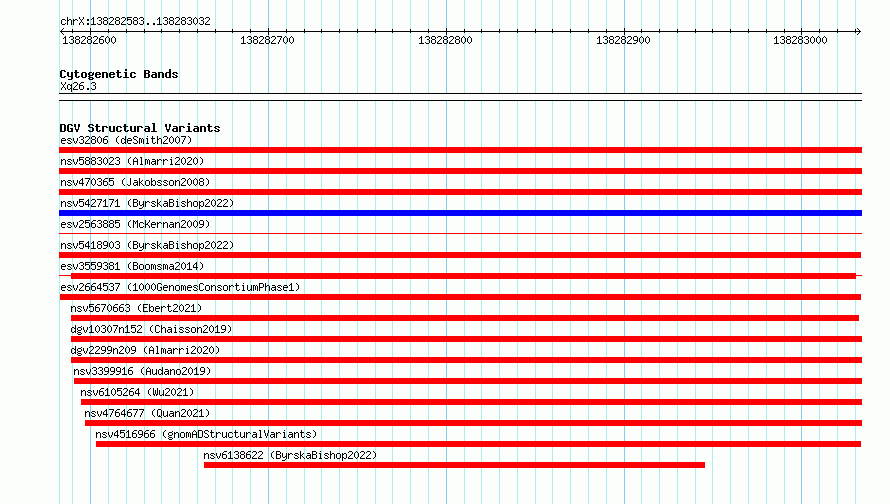Click nsv5427171 (ByrskaBishop2022) label
The height and width of the screenshot is (504, 890).
147,203
